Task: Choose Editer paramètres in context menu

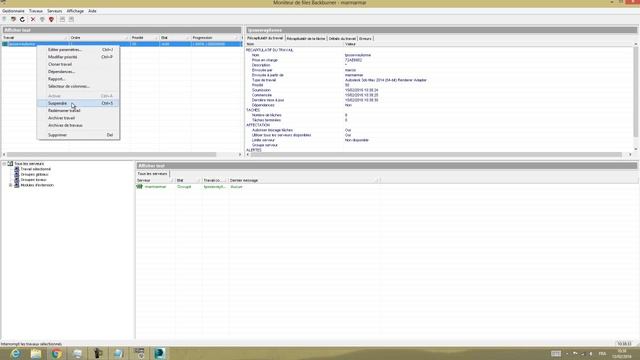Action: click(78, 49)
